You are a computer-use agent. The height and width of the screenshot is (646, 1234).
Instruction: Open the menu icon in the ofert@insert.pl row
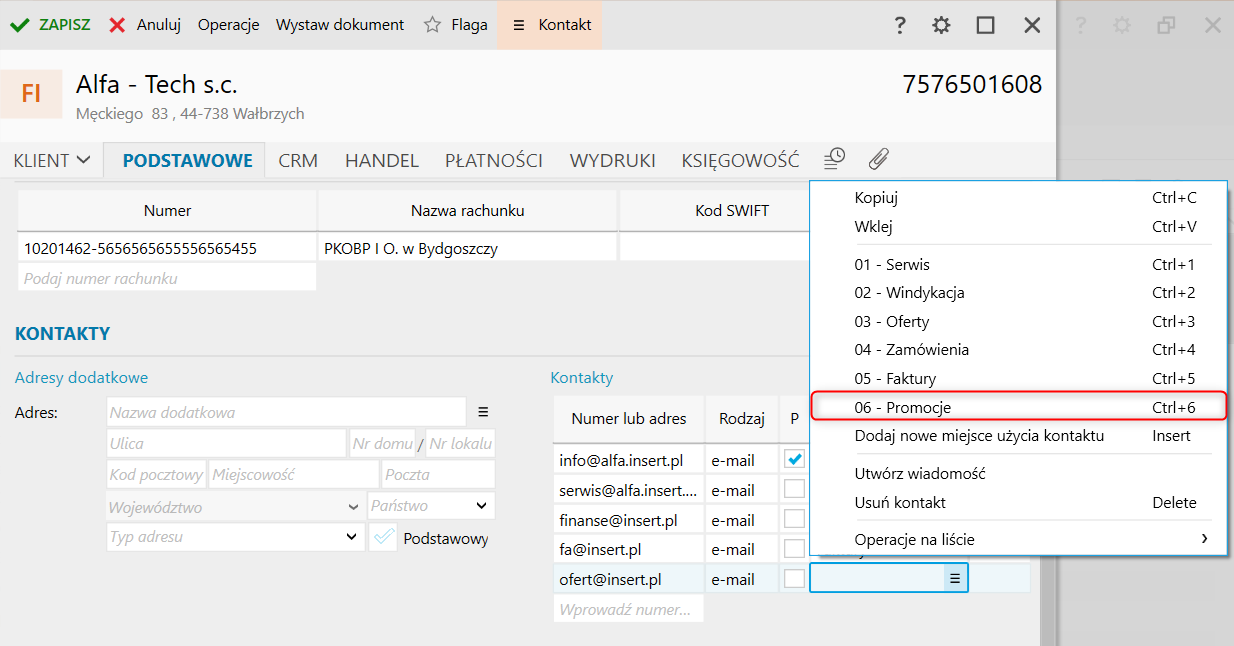955,578
